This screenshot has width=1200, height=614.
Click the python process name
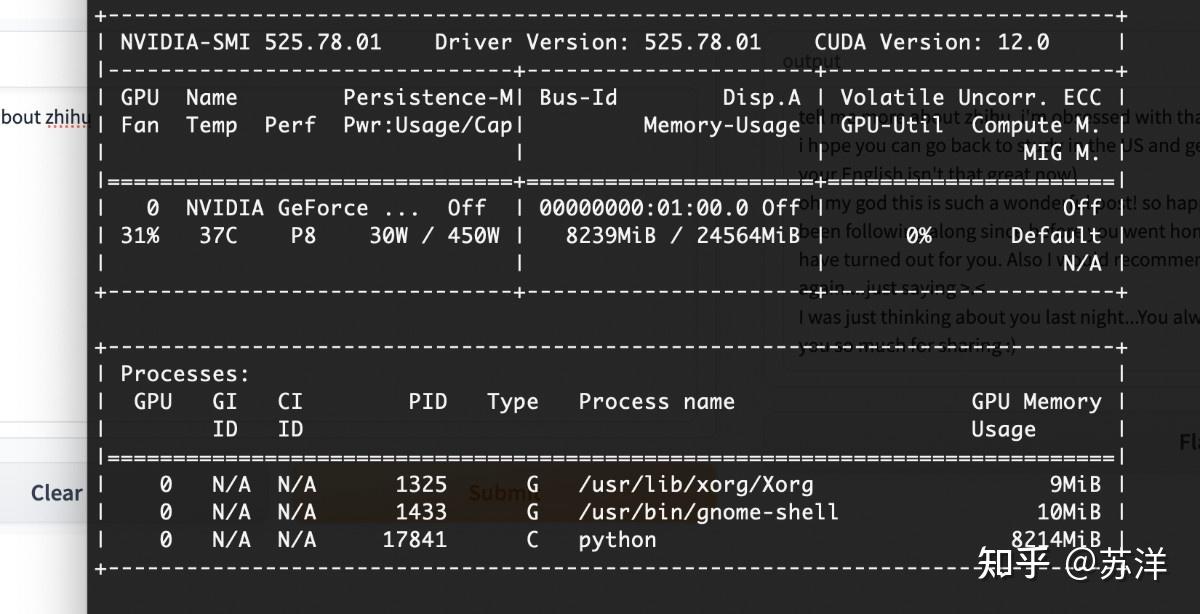click(x=617, y=540)
